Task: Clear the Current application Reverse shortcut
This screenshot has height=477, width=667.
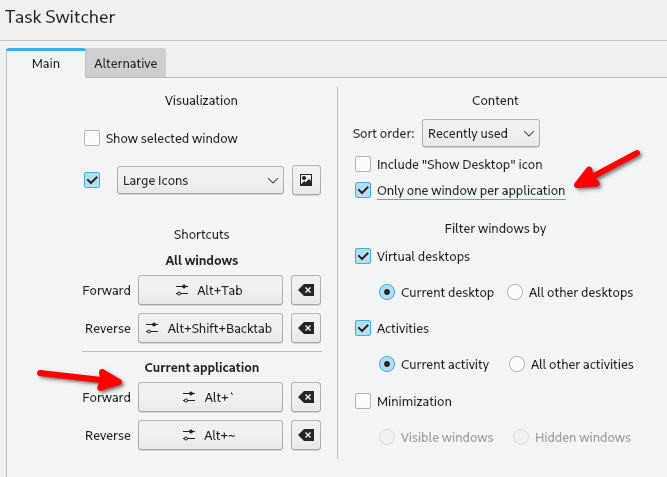Action: [306, 436]
